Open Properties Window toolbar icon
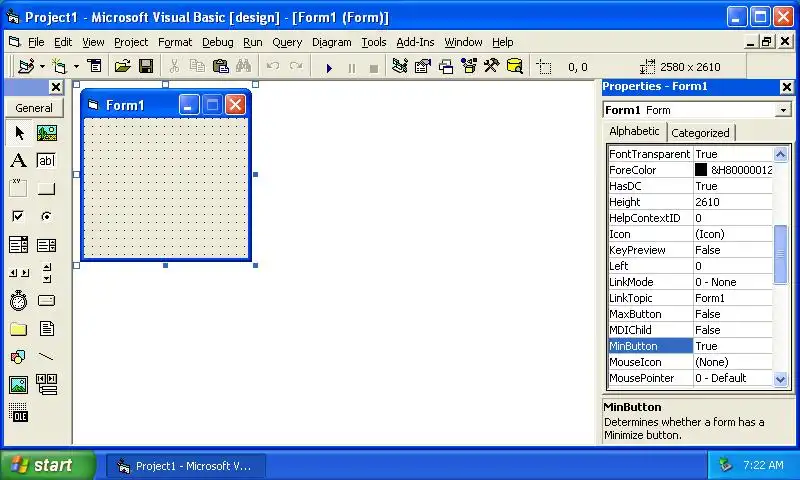Image resolution: width=800 pixels, height=480 pixels. [422, 66]
